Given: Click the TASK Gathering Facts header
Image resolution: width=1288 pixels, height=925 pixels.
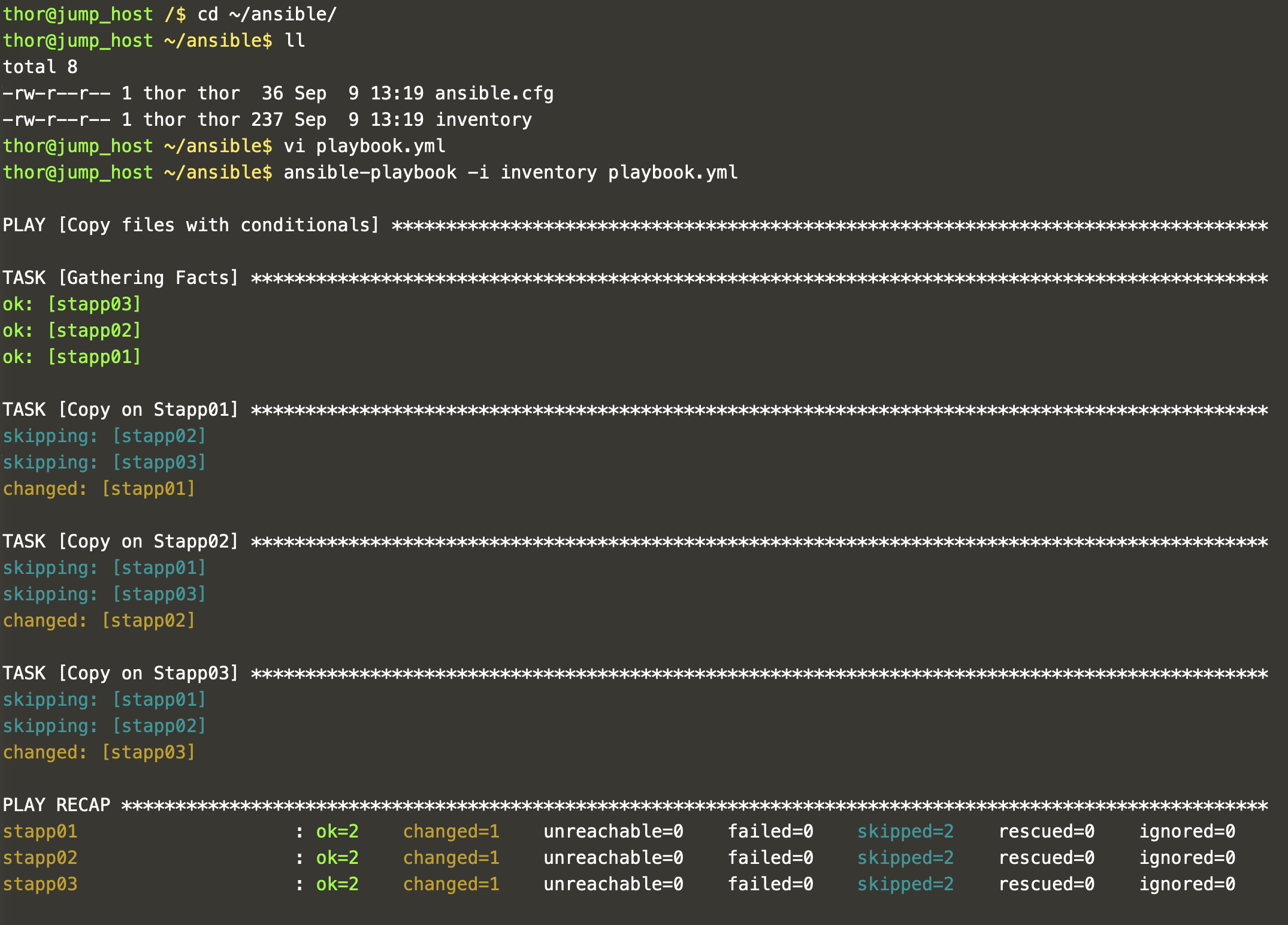Looking at the screenshot, I should point(120,278).
